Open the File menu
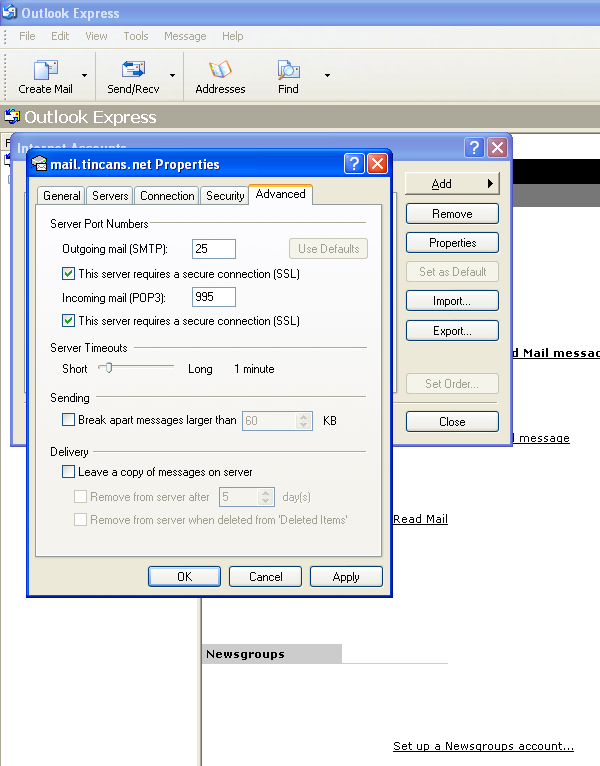The height and width of the screenshot is (766, 600). point(27,36)
